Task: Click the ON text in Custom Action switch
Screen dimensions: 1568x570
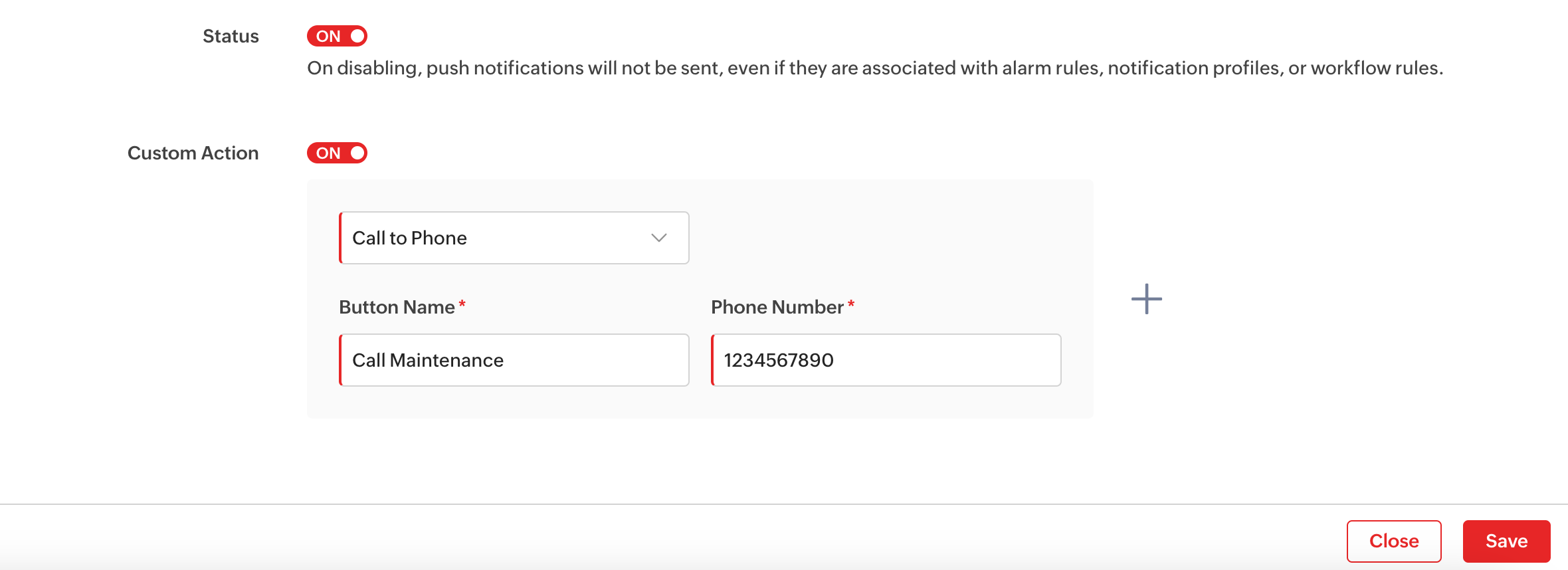Action: pyautogui.click(x=328, y=153)
